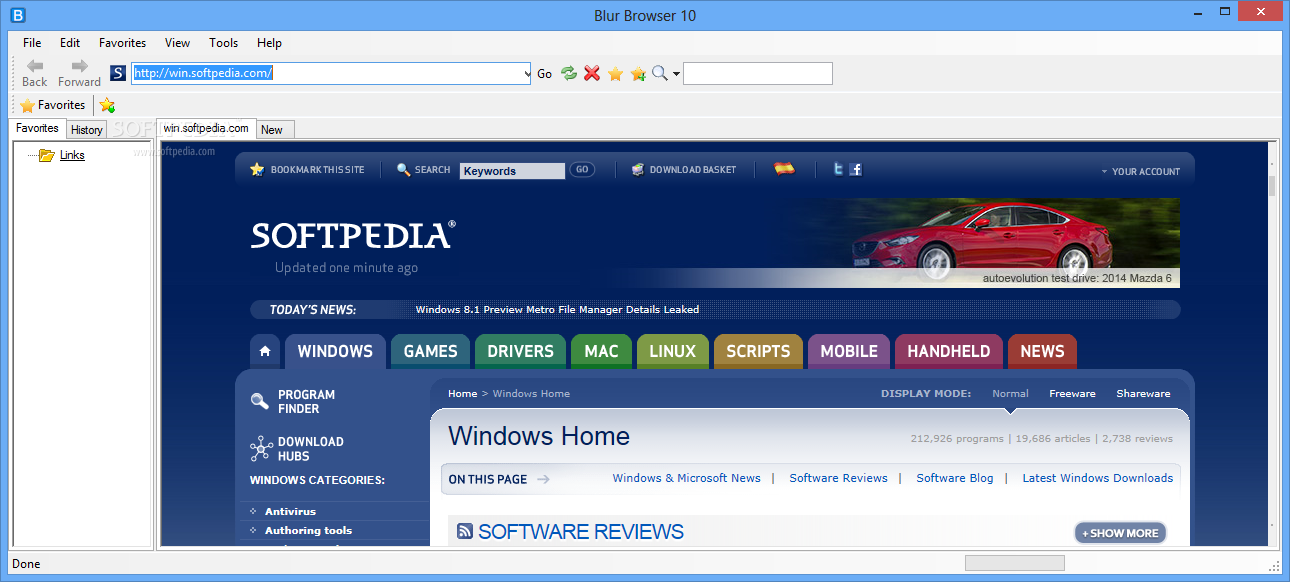Open the Tools menu
This screenshot has width=1290, height=582.
click(224, 43)
